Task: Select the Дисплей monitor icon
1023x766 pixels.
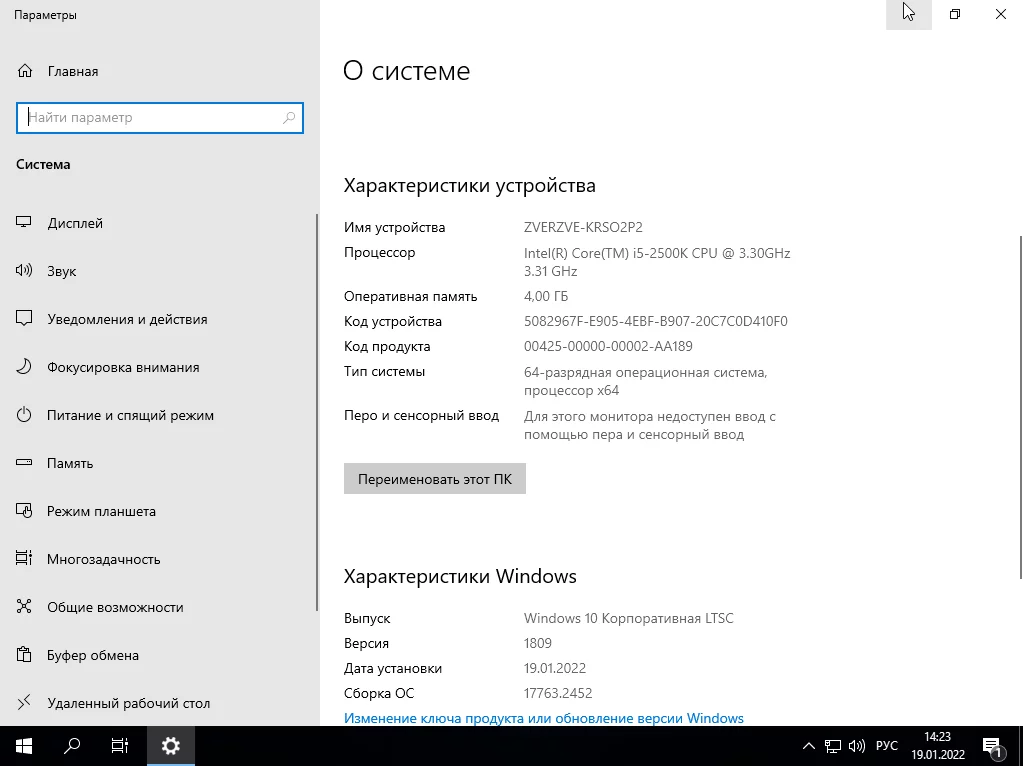Action: point(23,222)
